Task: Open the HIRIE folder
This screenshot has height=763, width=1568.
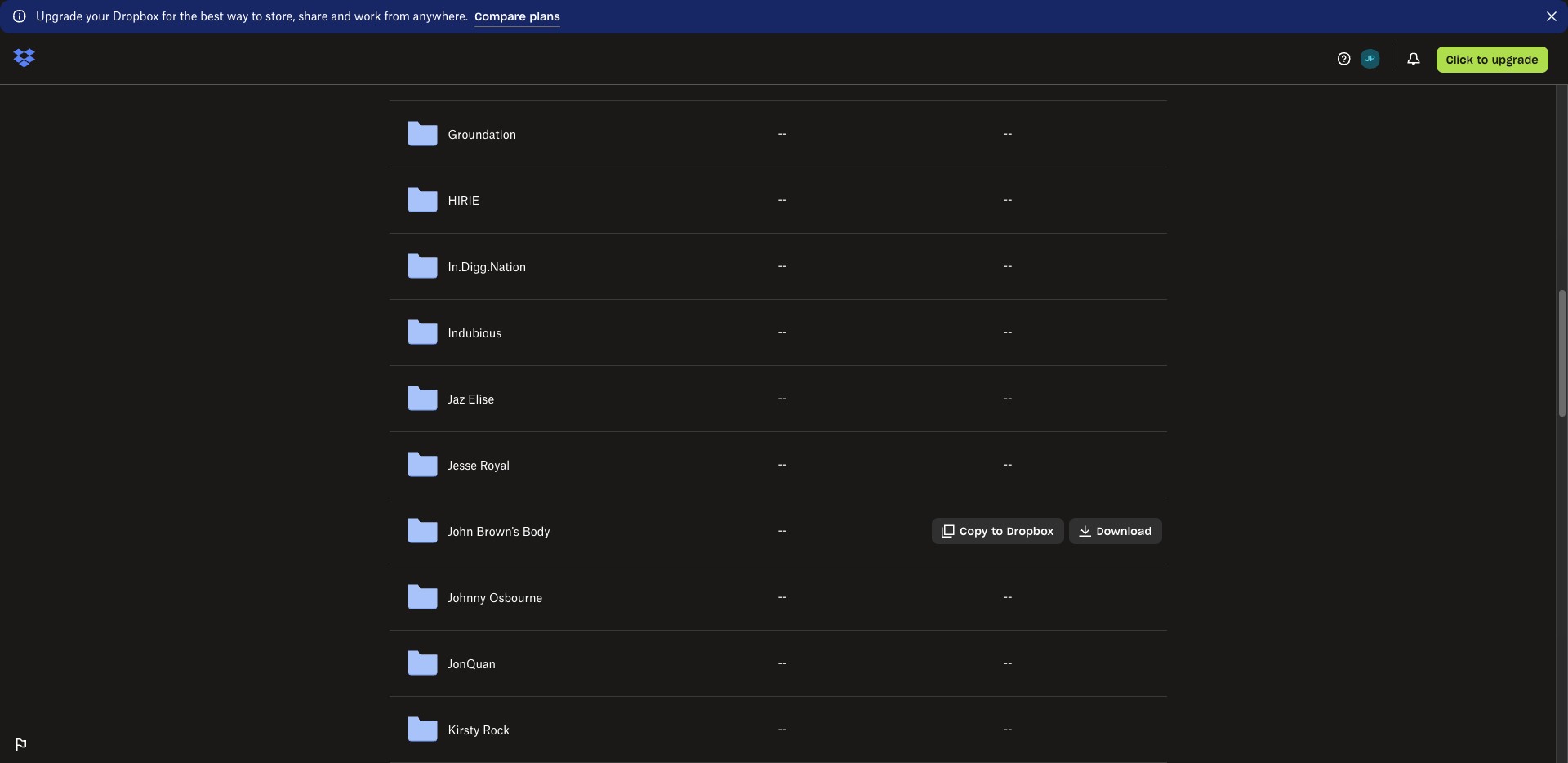Action: [x=463, y=201]
